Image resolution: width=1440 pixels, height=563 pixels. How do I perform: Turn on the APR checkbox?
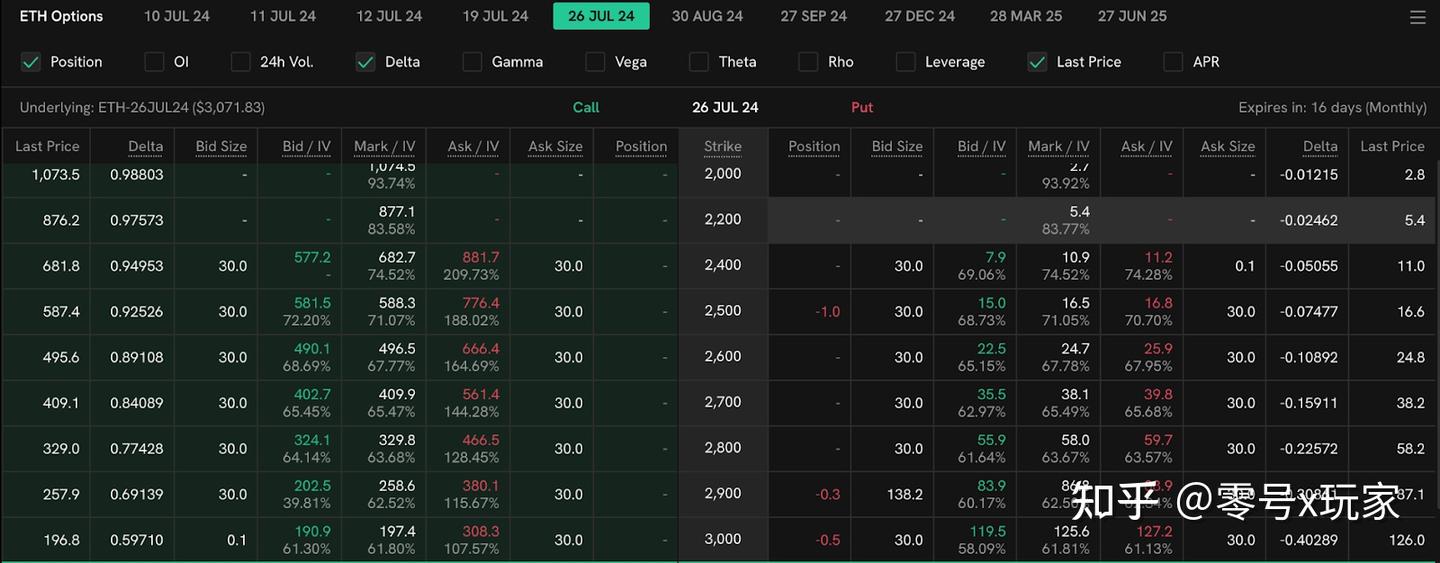1173,62
